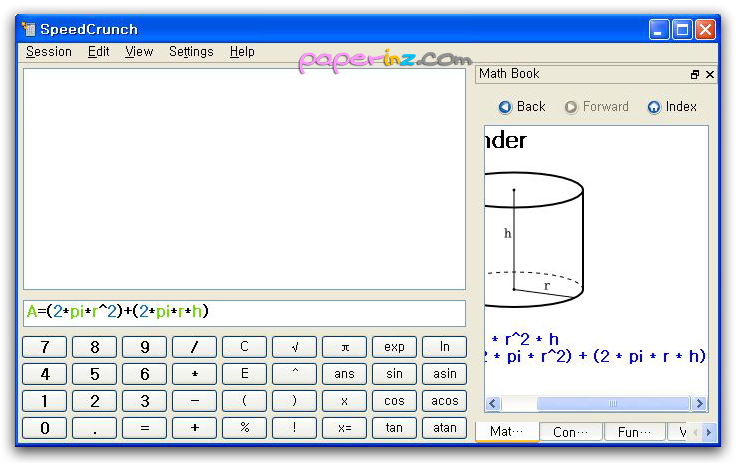Click the equals (=) button
The image size is (736, 463).
point(145,428)
